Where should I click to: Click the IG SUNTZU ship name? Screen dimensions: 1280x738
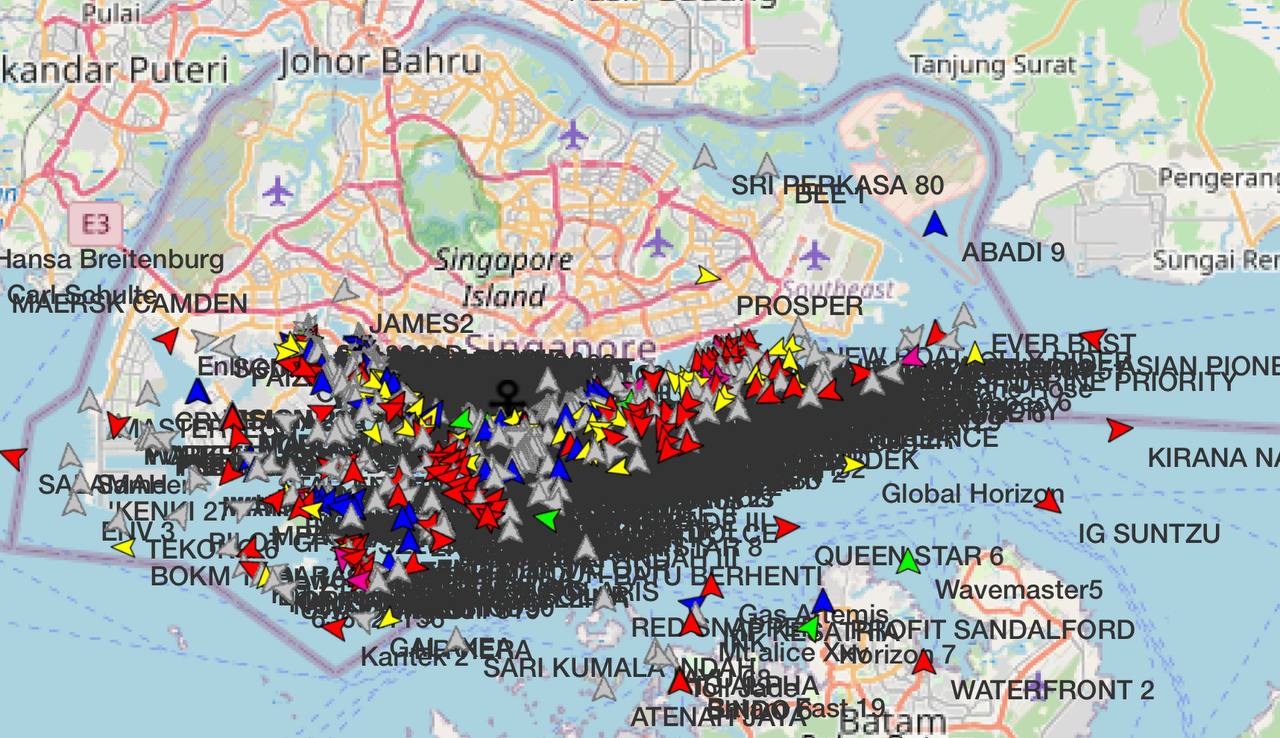tap(1149, 533)
